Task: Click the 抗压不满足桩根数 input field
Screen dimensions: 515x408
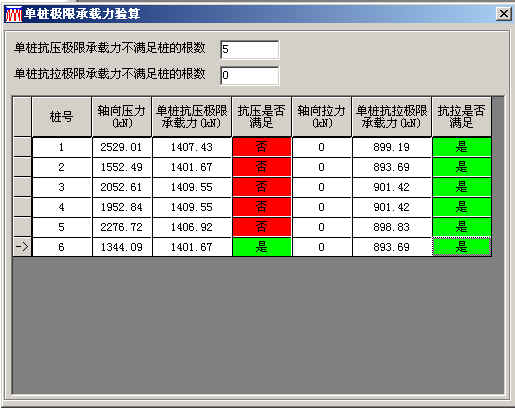Action: coord(250,49)
